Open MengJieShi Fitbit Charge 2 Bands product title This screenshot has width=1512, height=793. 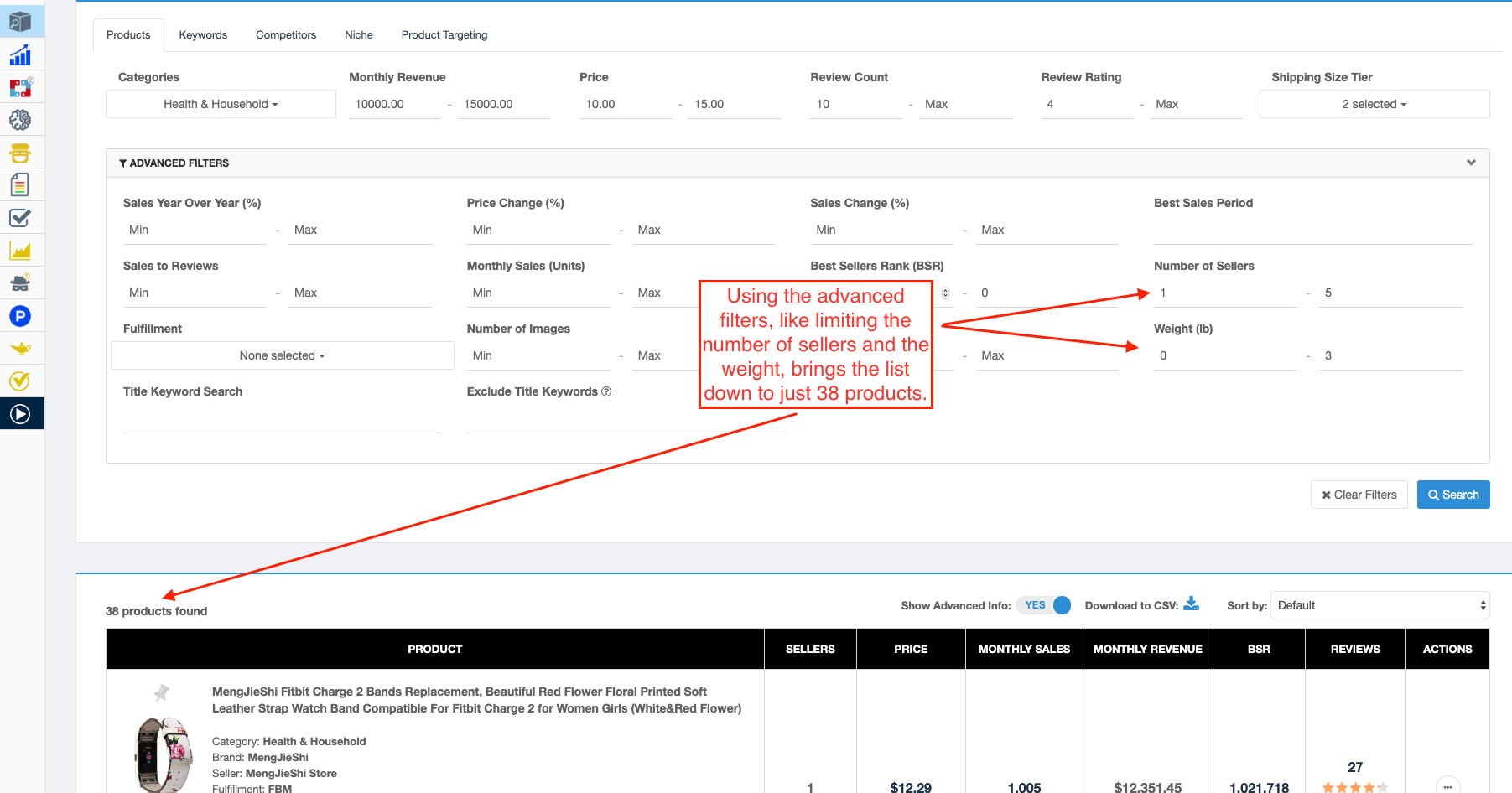click(476, 700)
